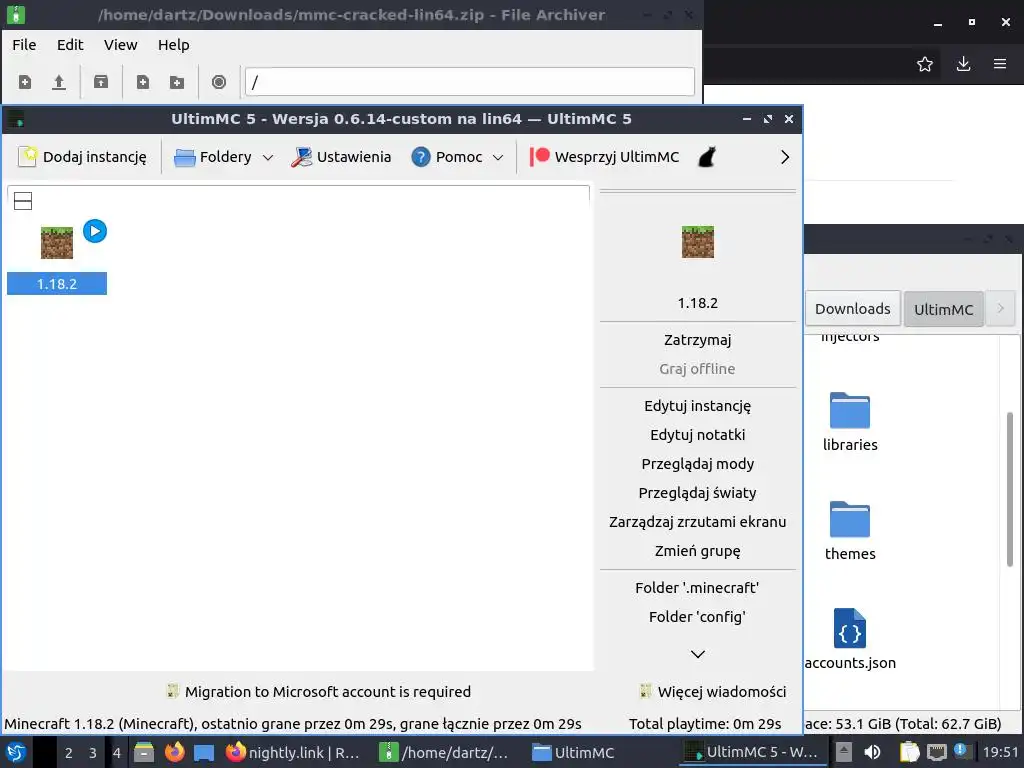This screenshot has height=768, width=1024.
Task: Expand more actions chevron in side panel
Action: [697, 654]
